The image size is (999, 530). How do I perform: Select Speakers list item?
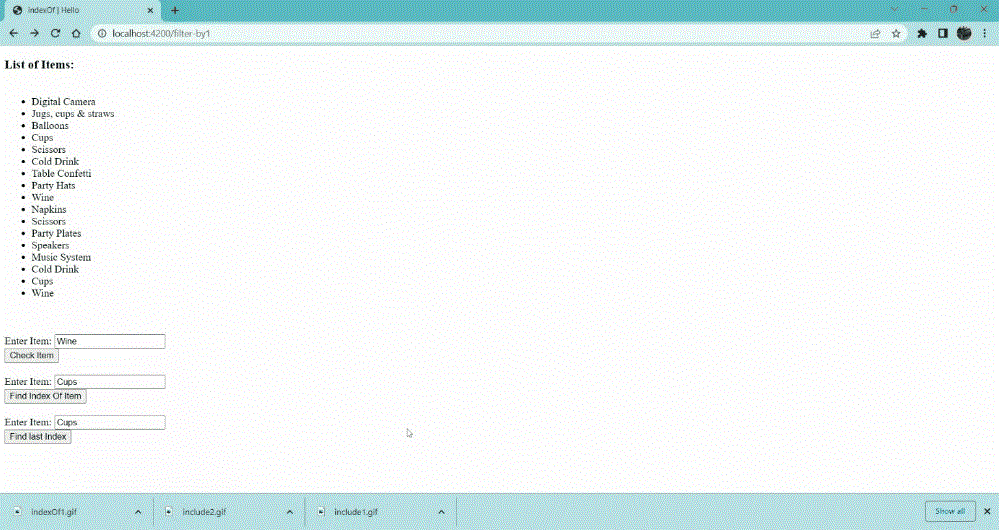pyautogui.click(x=50, y=245)
